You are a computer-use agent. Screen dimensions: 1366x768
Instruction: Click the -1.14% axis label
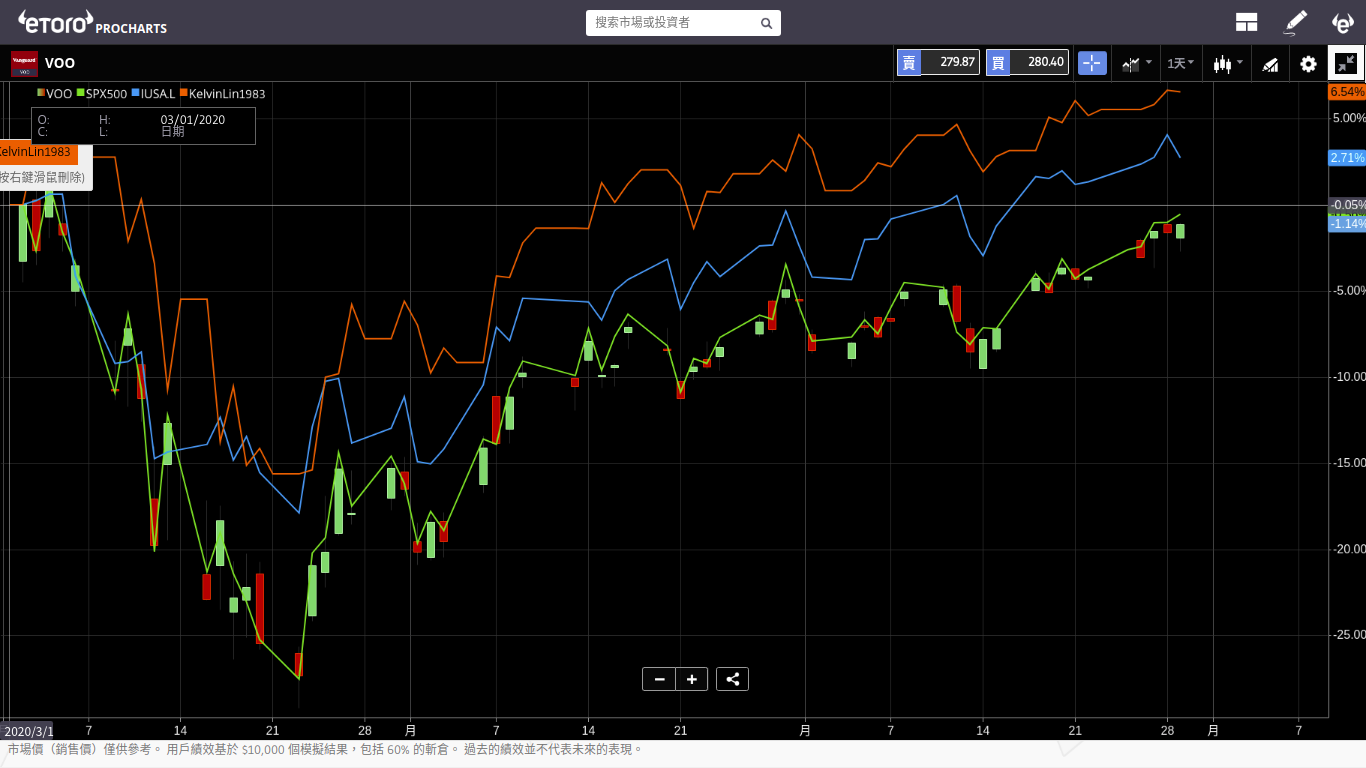1347,224
